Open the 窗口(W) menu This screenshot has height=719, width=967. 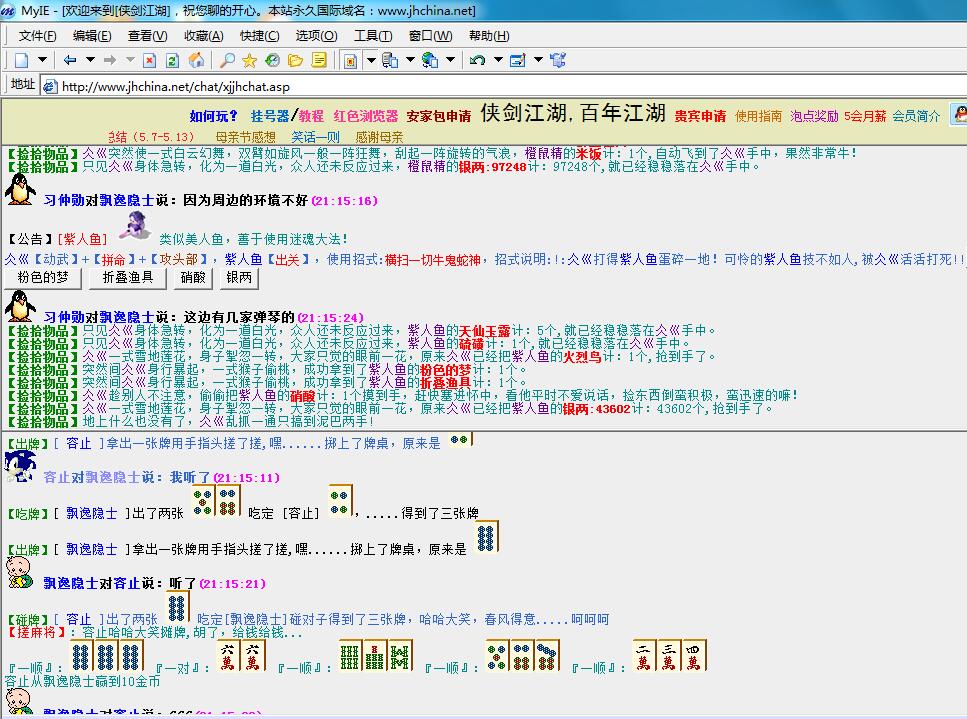pos(430,36)
